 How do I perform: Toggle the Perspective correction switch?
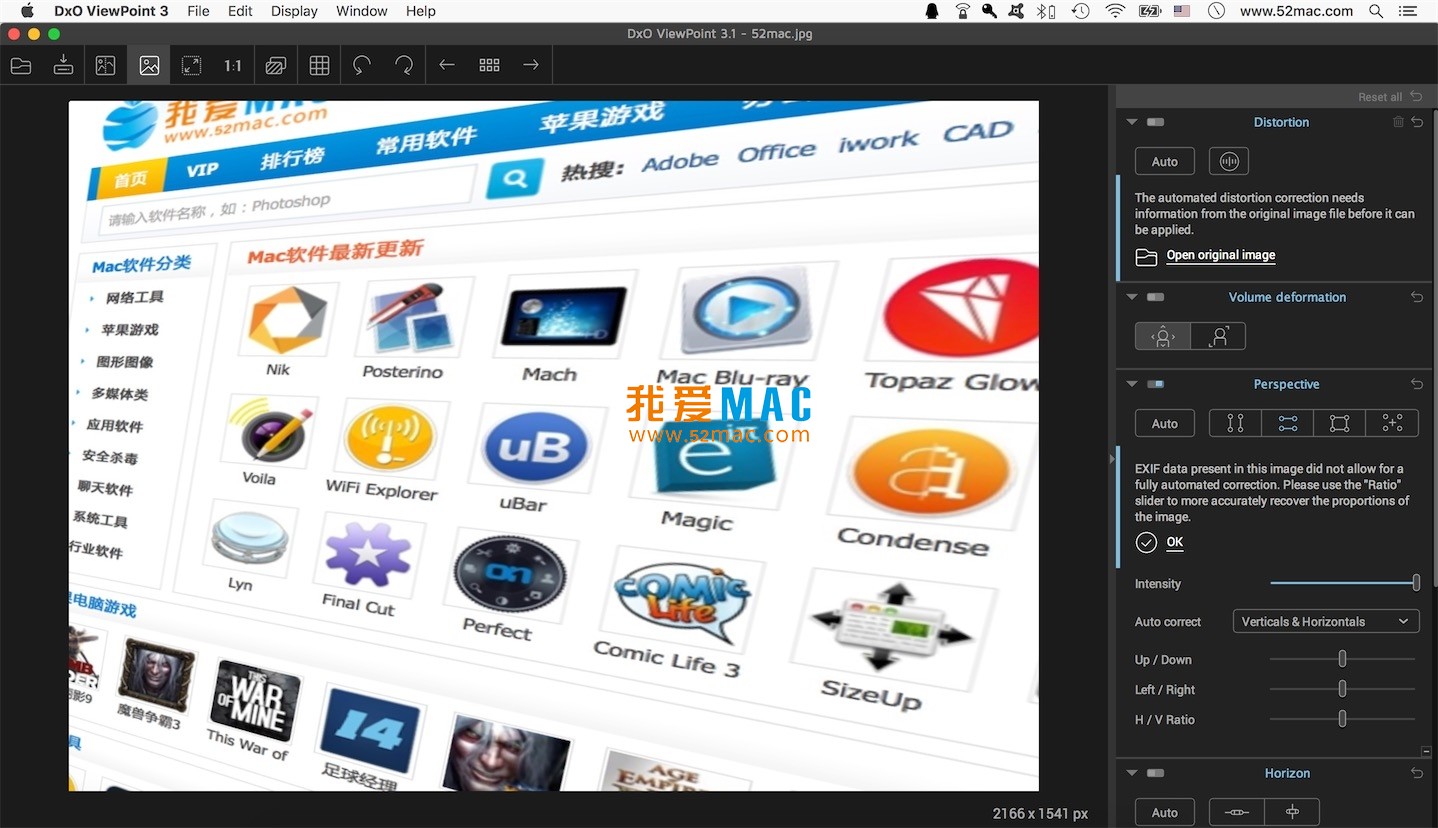(x=1155, y=384)
